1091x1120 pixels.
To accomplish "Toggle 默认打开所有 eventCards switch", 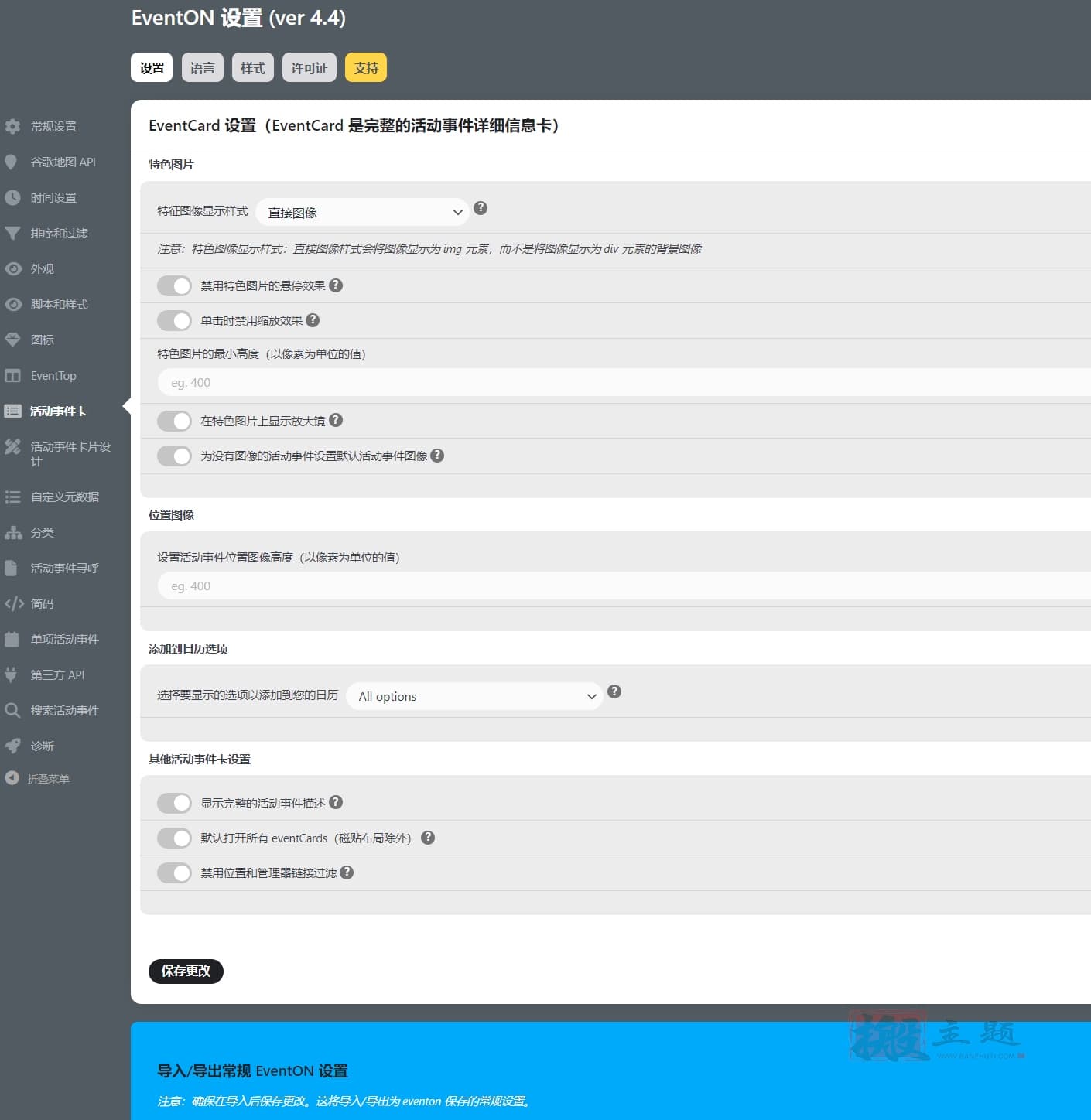I will coord(174,838).
